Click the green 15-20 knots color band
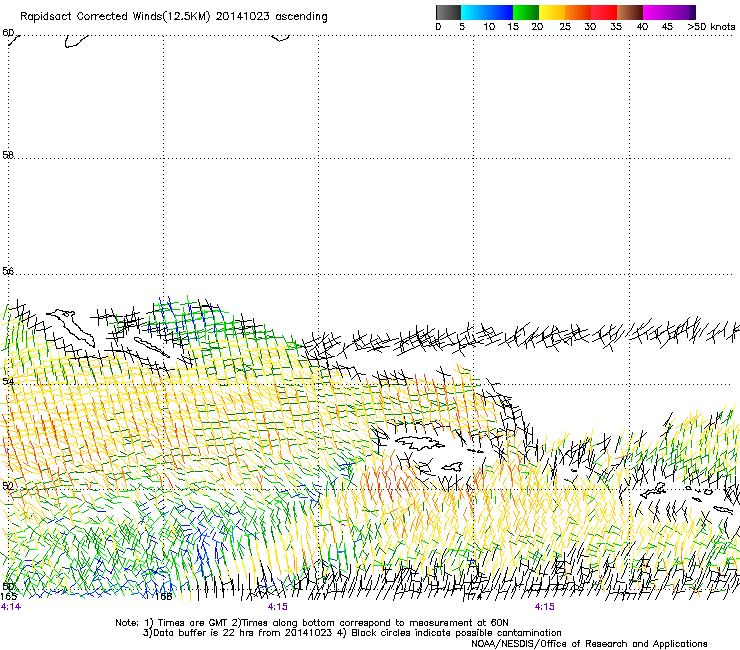Screen dimensions: 740x650 click(526, 12)
